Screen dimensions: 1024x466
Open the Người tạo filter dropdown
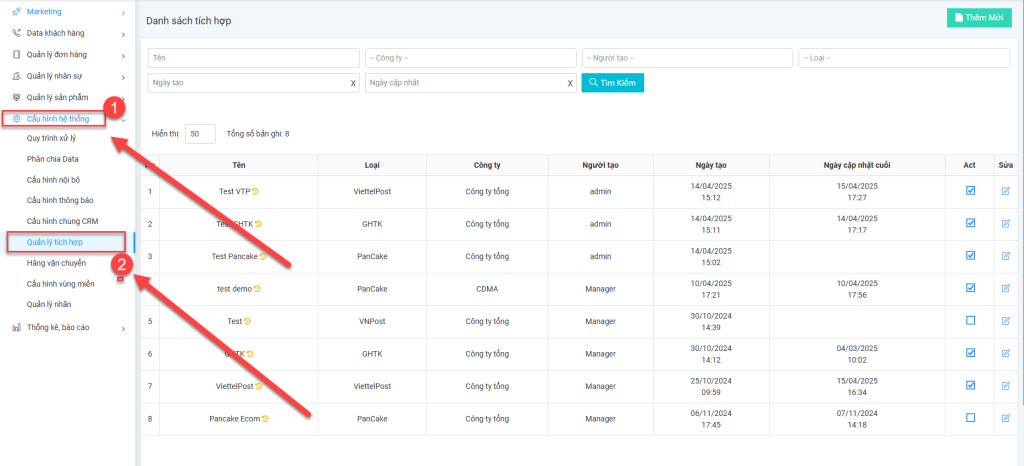click(x=687, y=58)
